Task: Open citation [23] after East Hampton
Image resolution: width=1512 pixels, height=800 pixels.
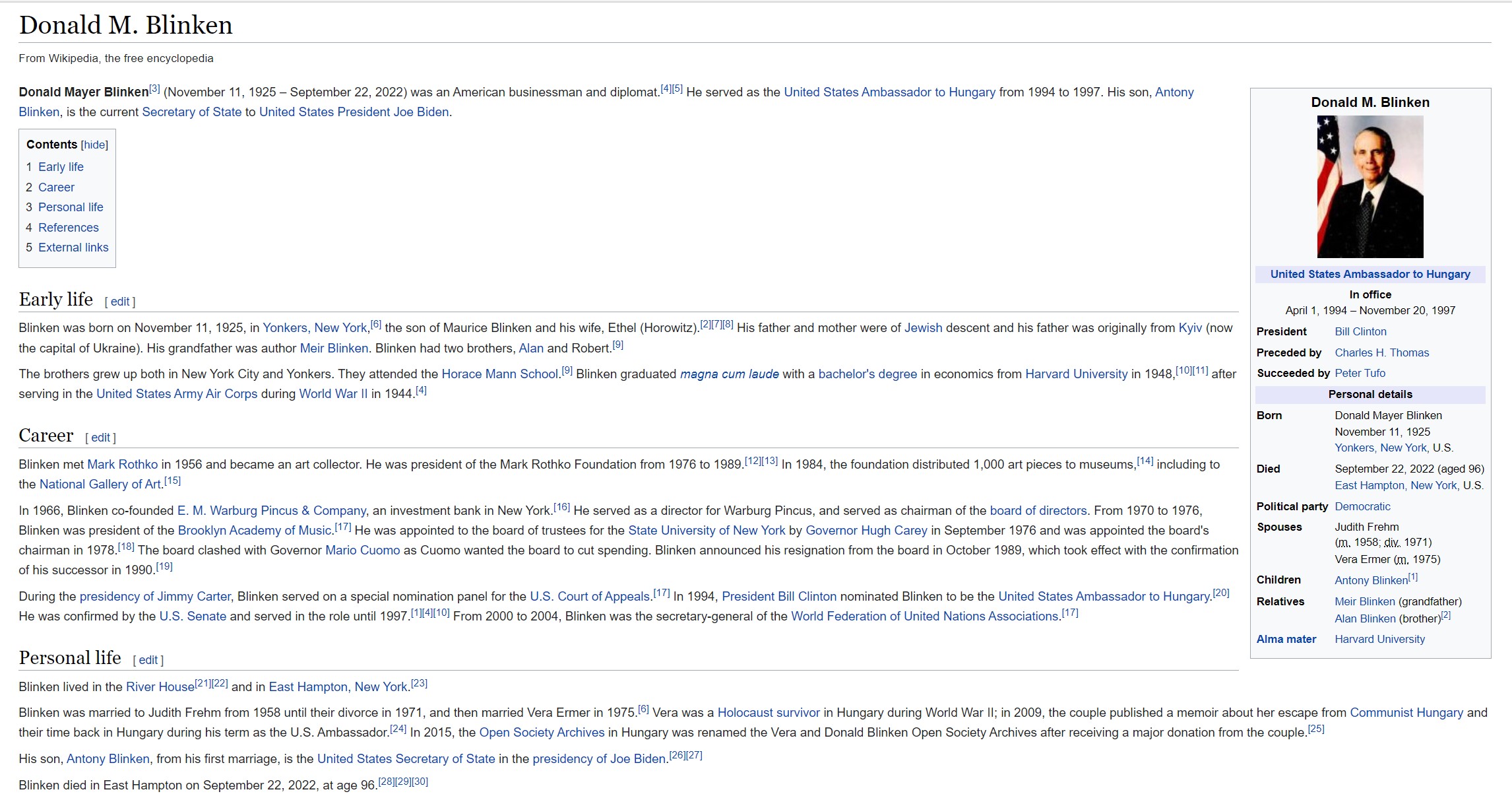Action: (x=419, y=683)
